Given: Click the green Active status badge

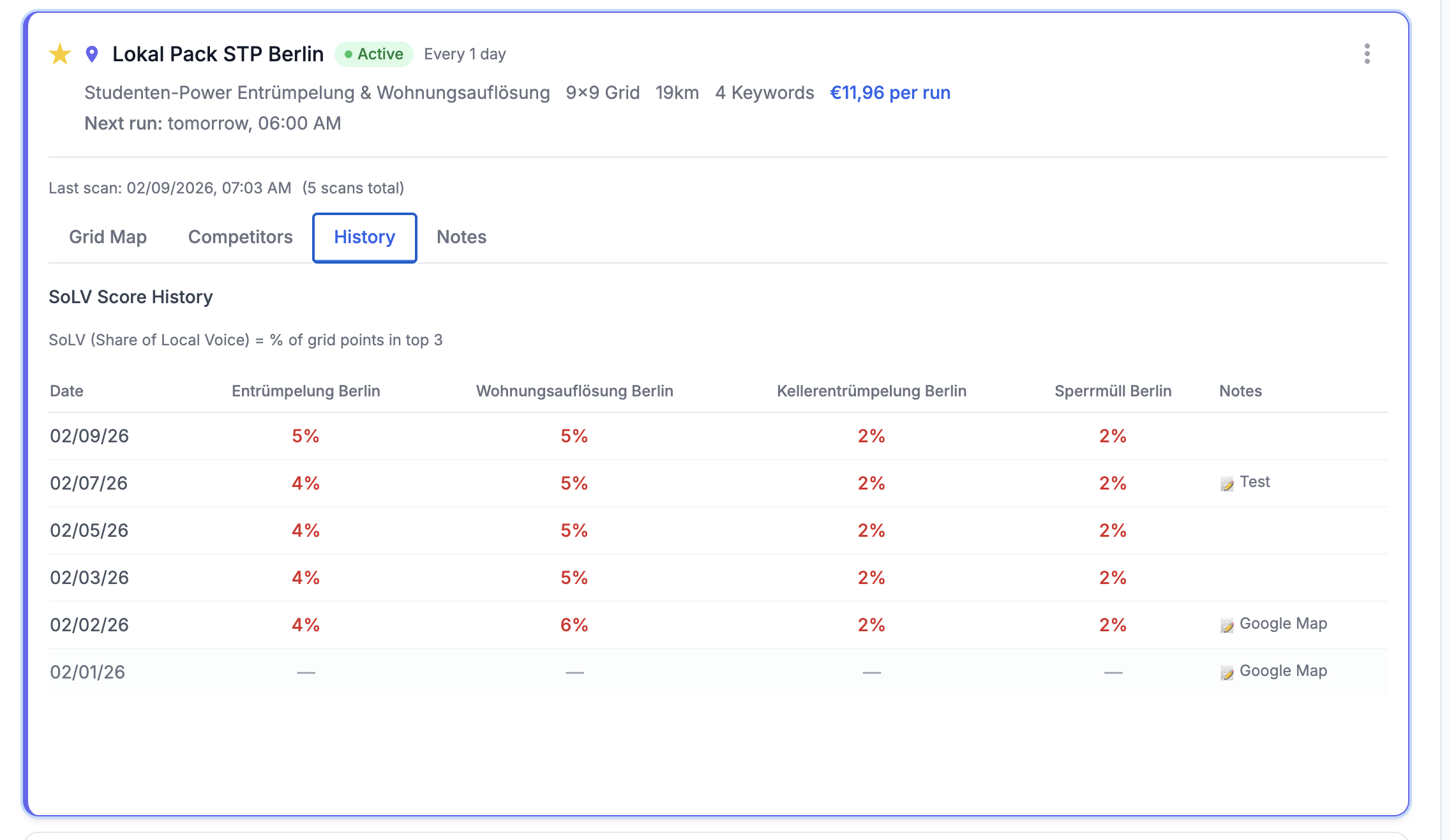Looking at the screenshot, I should click(x=374, y=54).
